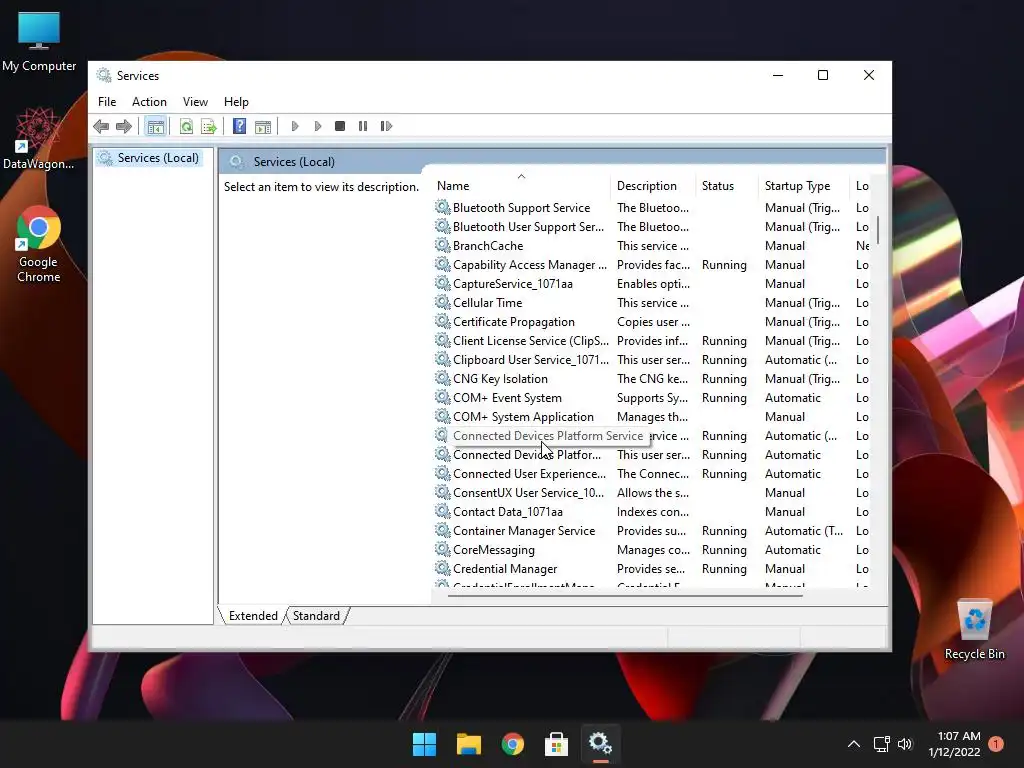Image resolution: width=1024 pixels, height=768 pixels.
Task: Open File Explorer from taskbar
Action: click(x=468, y=744)
